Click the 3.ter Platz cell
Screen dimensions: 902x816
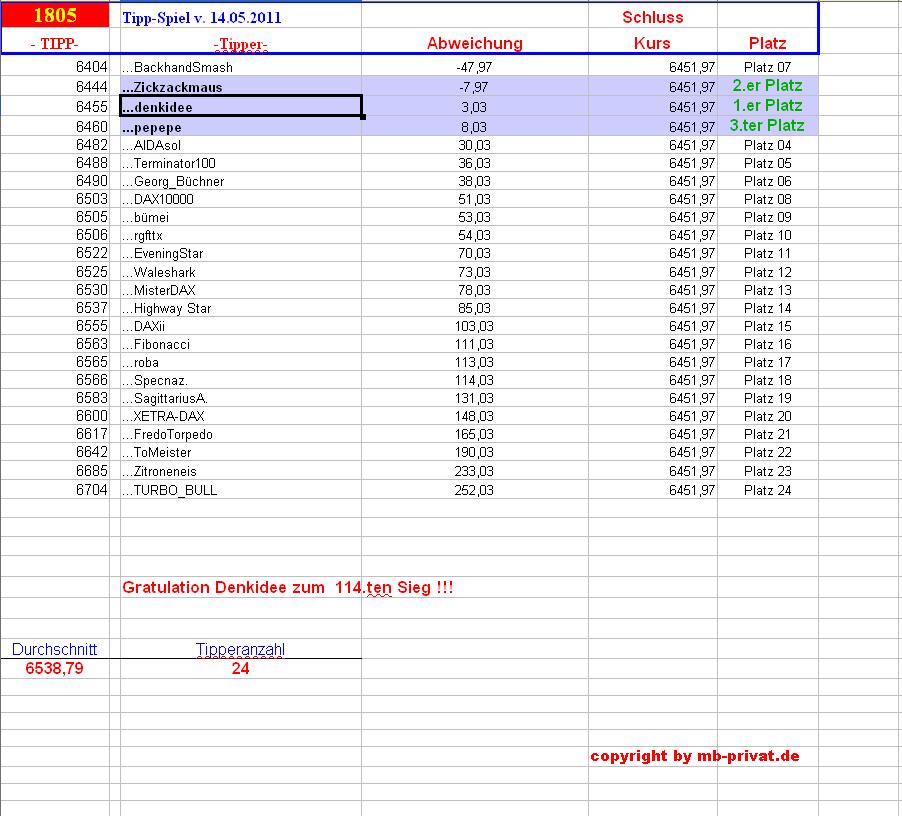(x=767, y=125)
